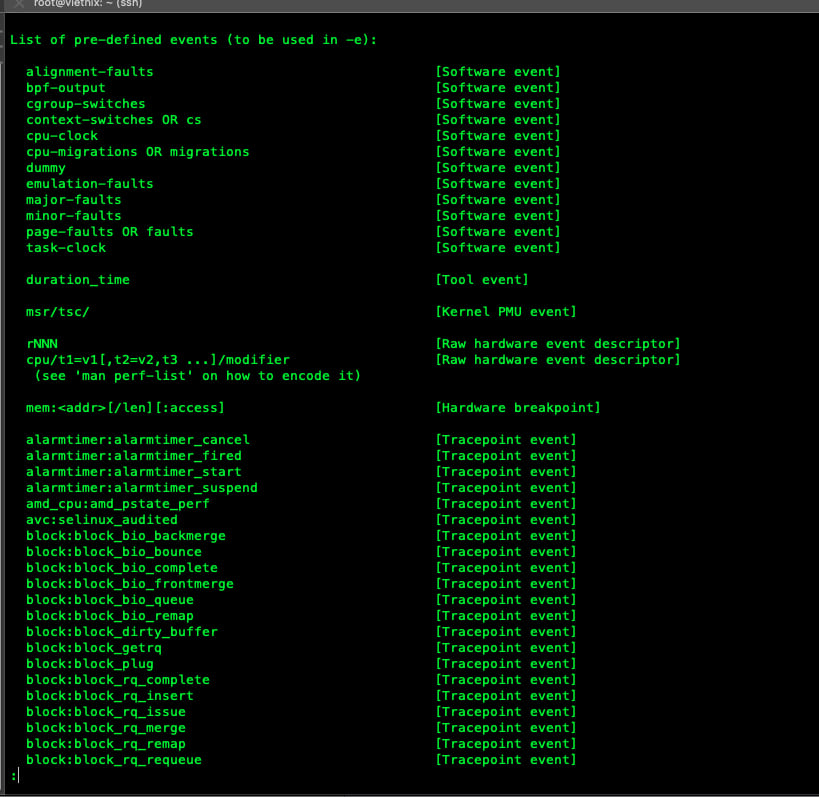This screenshot has height=797, width=819.
Task: Select 'block:block_rq_remap' entry
Action: click(x=106, y=744)
